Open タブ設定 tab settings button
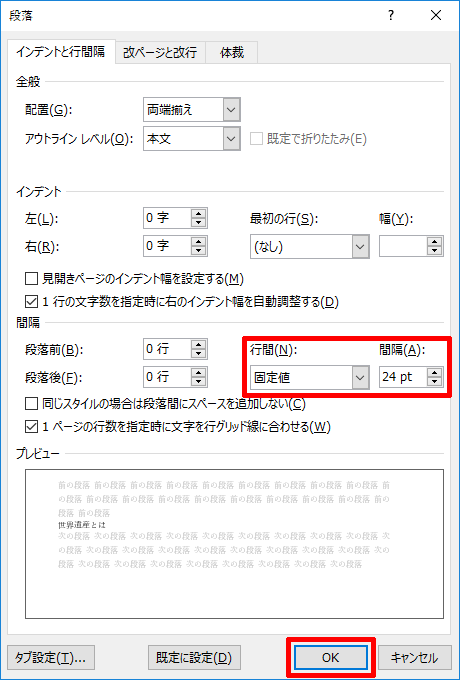This screenshot has height=680, width=460. click(50, 657)
